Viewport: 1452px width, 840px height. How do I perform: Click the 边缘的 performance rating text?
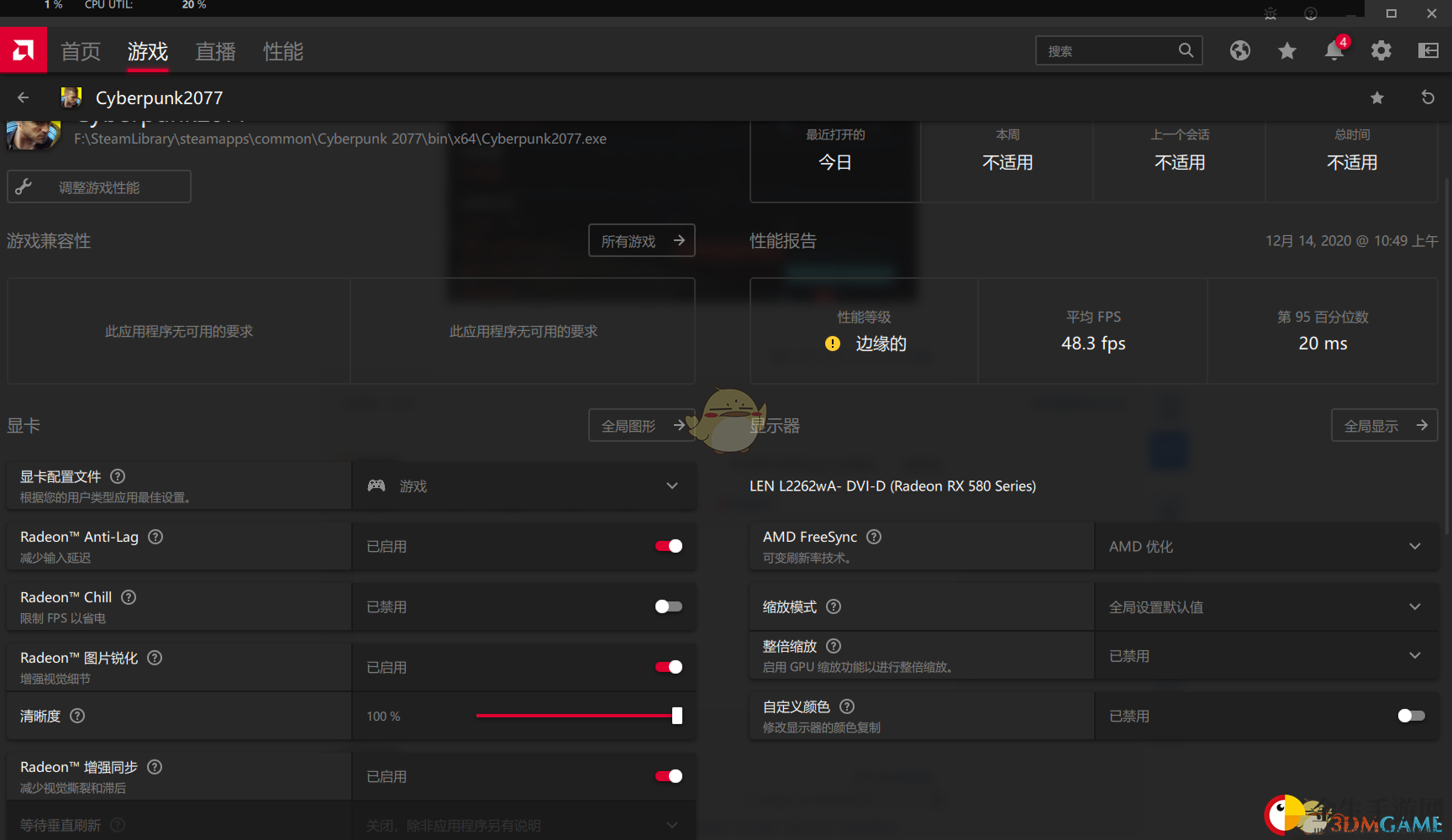(881, 344)
